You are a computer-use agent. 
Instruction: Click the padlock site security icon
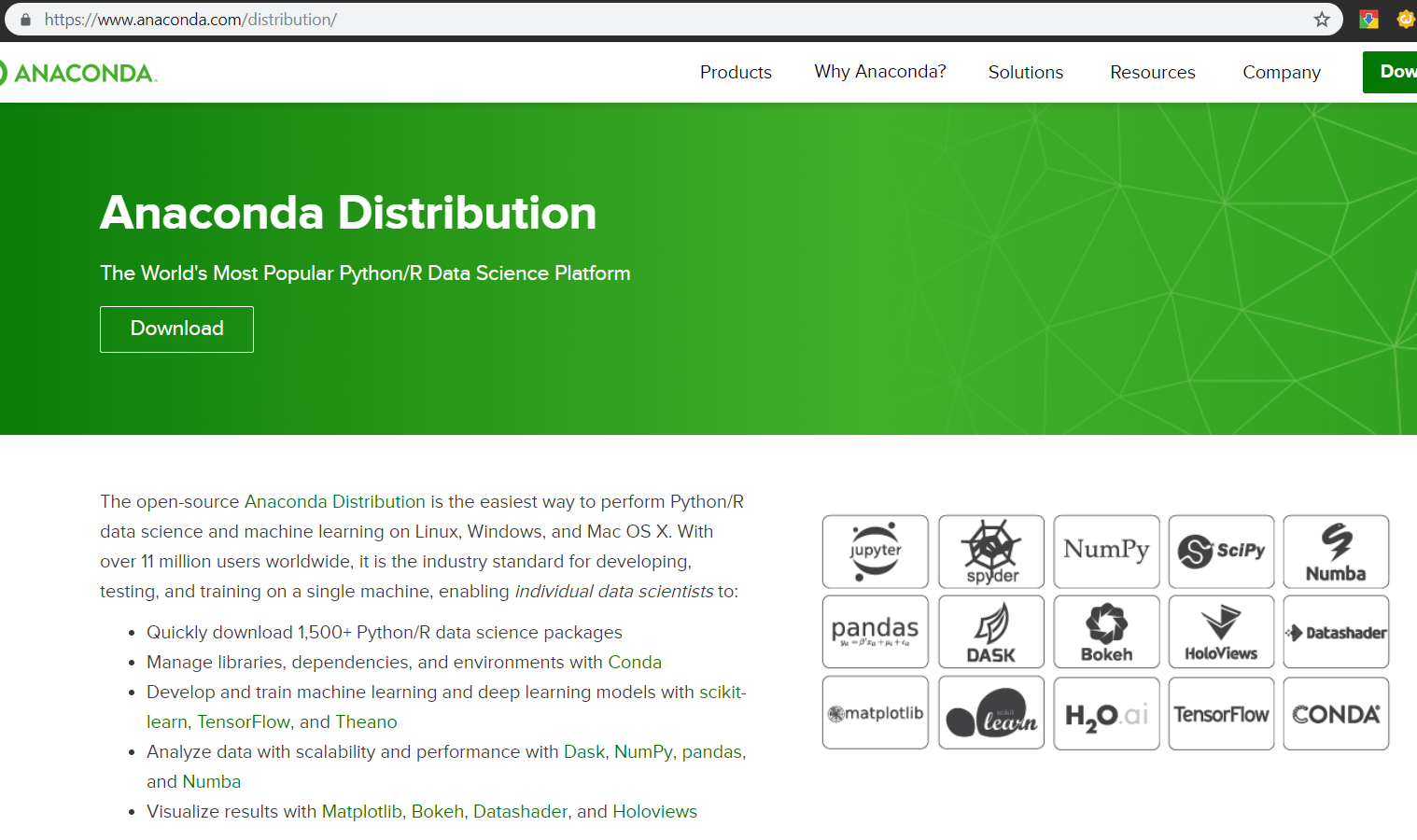25,20
